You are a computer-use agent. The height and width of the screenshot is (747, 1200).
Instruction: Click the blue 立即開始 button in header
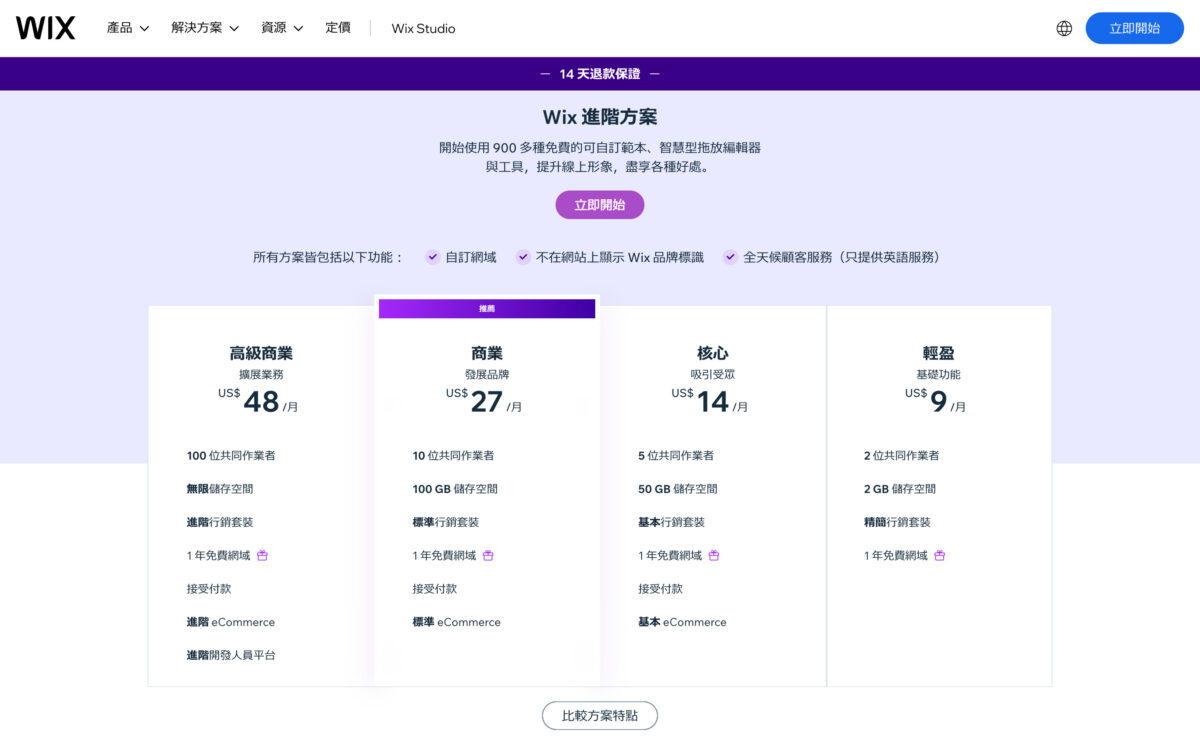pos(1135,28)
